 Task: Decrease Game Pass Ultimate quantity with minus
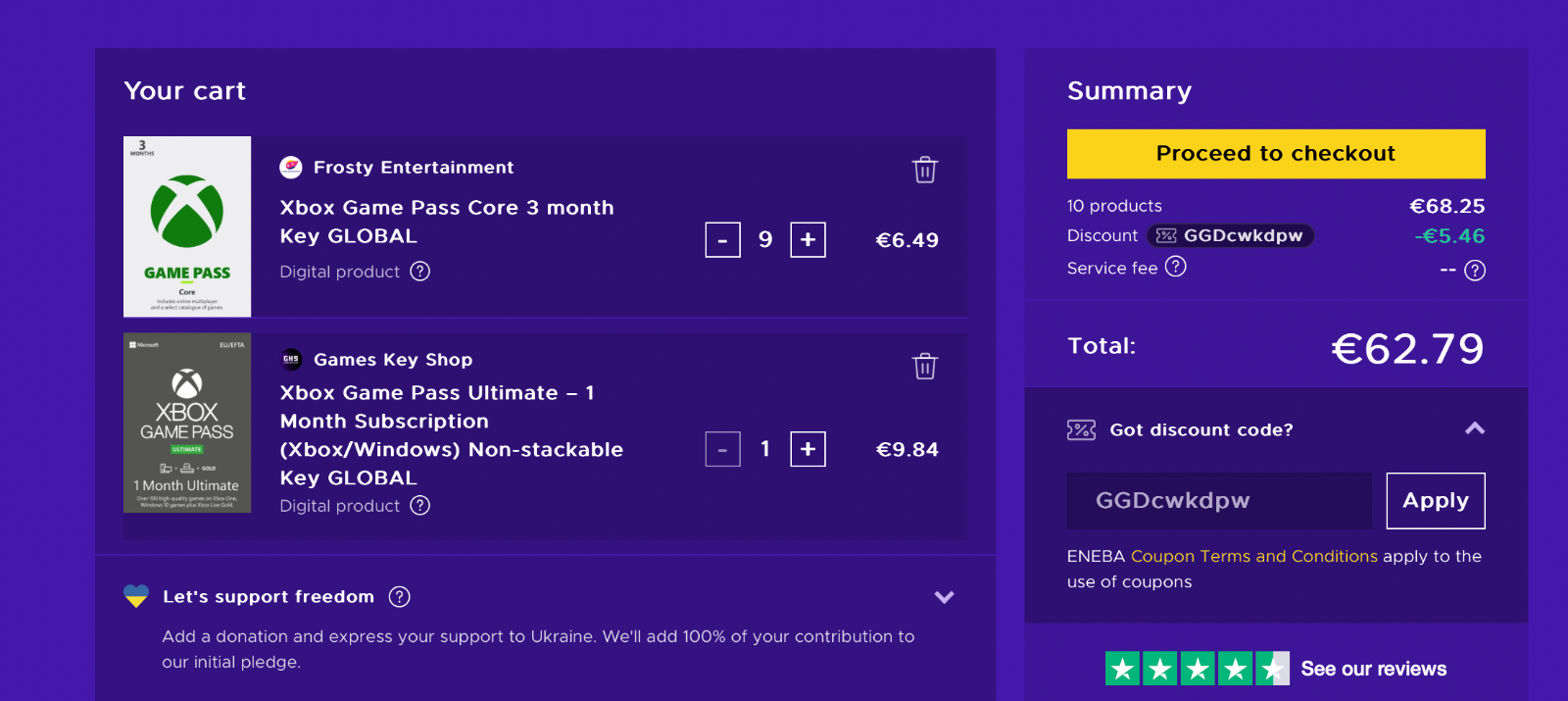click(722, 449)
